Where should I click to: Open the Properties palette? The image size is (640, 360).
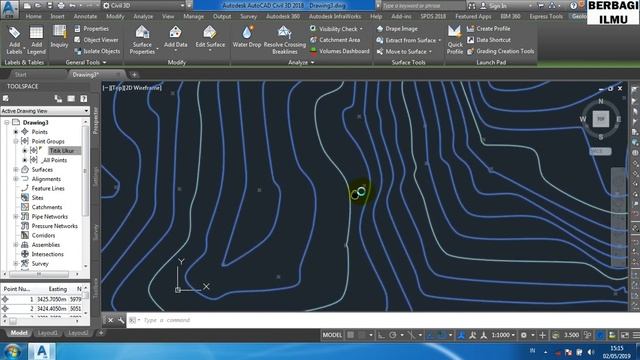(x=91, y=29)
